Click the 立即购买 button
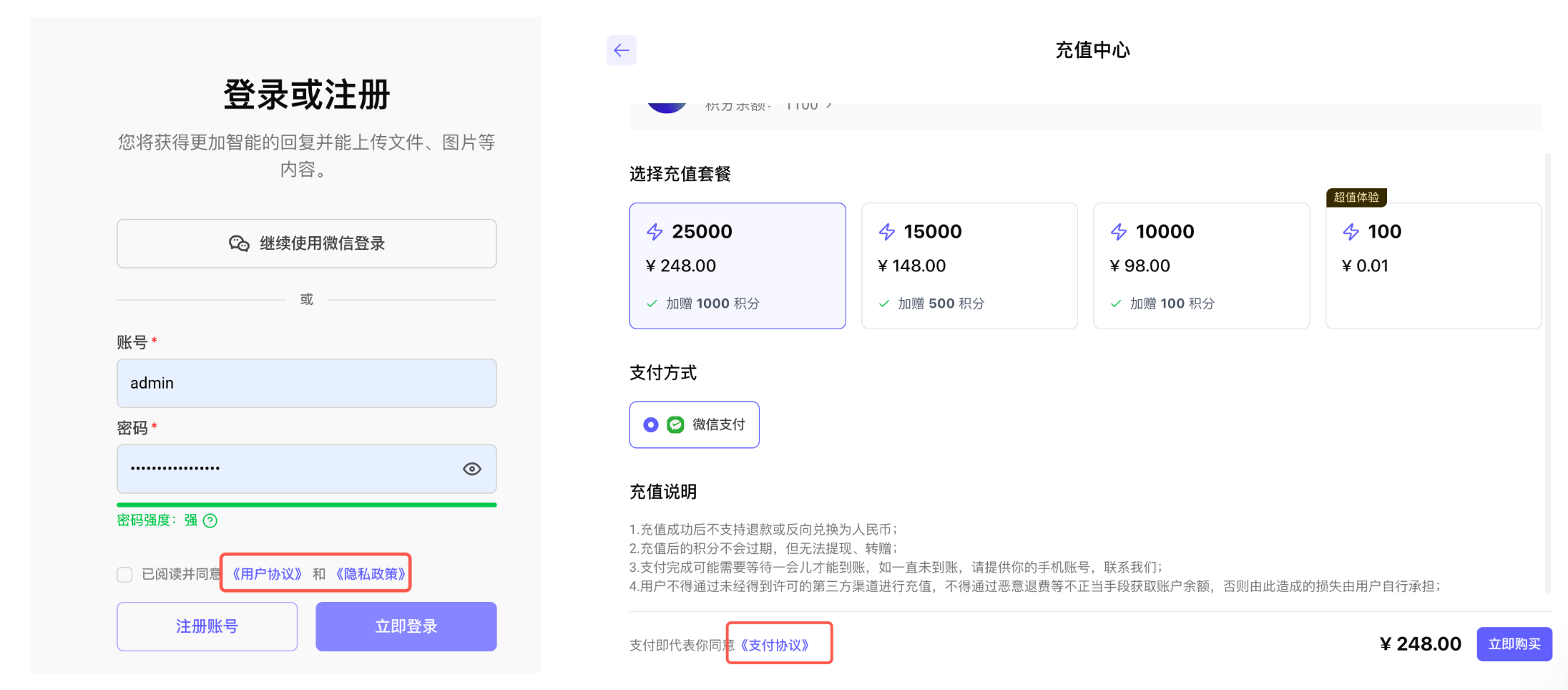The image size is (1568, 690). click(1514, 644)
